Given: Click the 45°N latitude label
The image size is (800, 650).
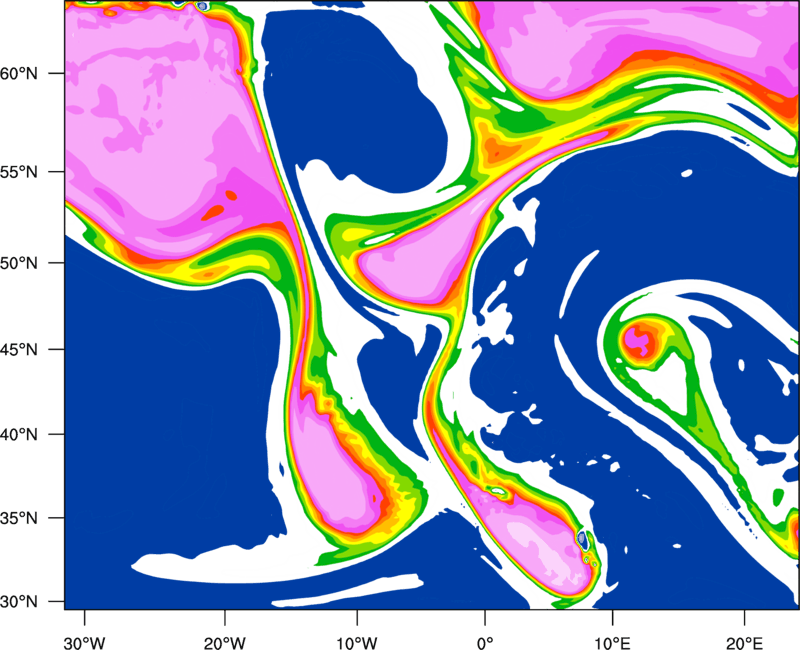Looking at the screenshot, I should 19,350.
